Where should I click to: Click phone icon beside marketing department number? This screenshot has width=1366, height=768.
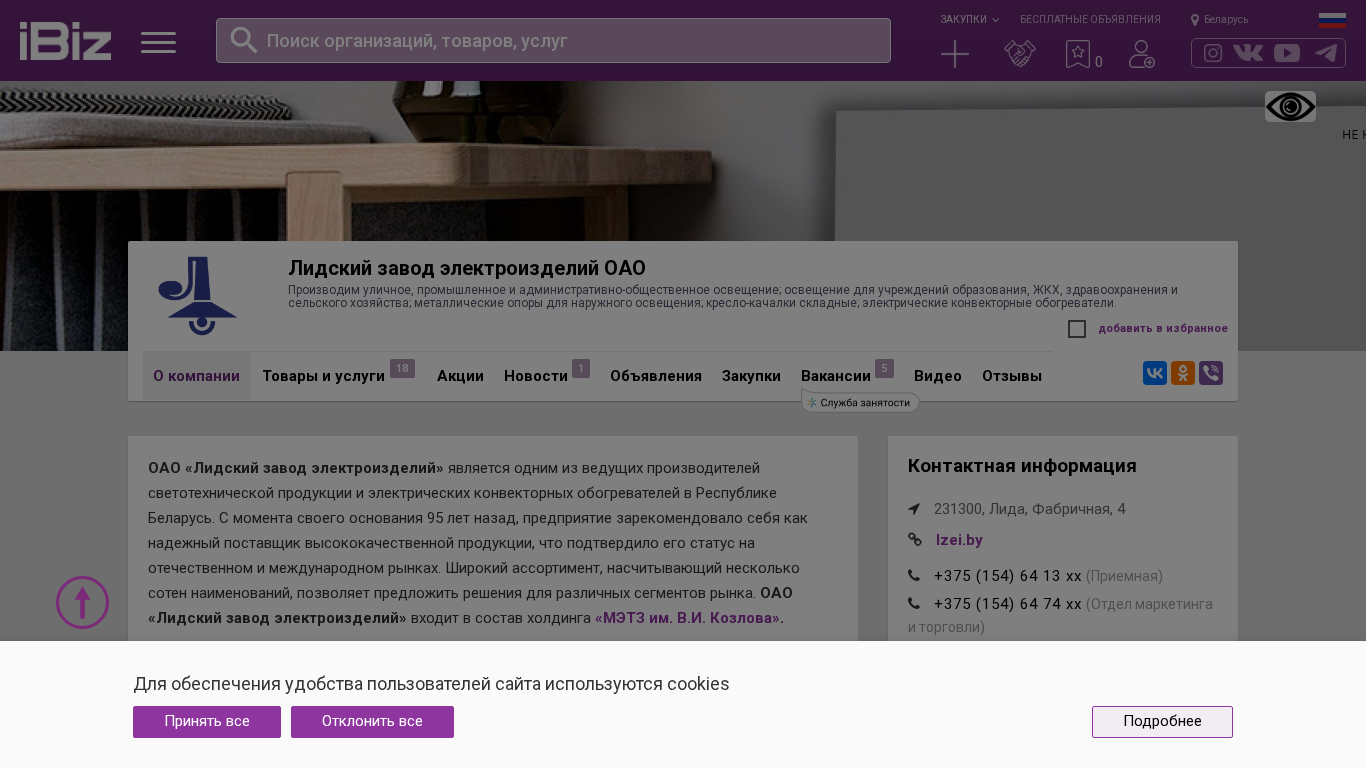coord(914,604)
